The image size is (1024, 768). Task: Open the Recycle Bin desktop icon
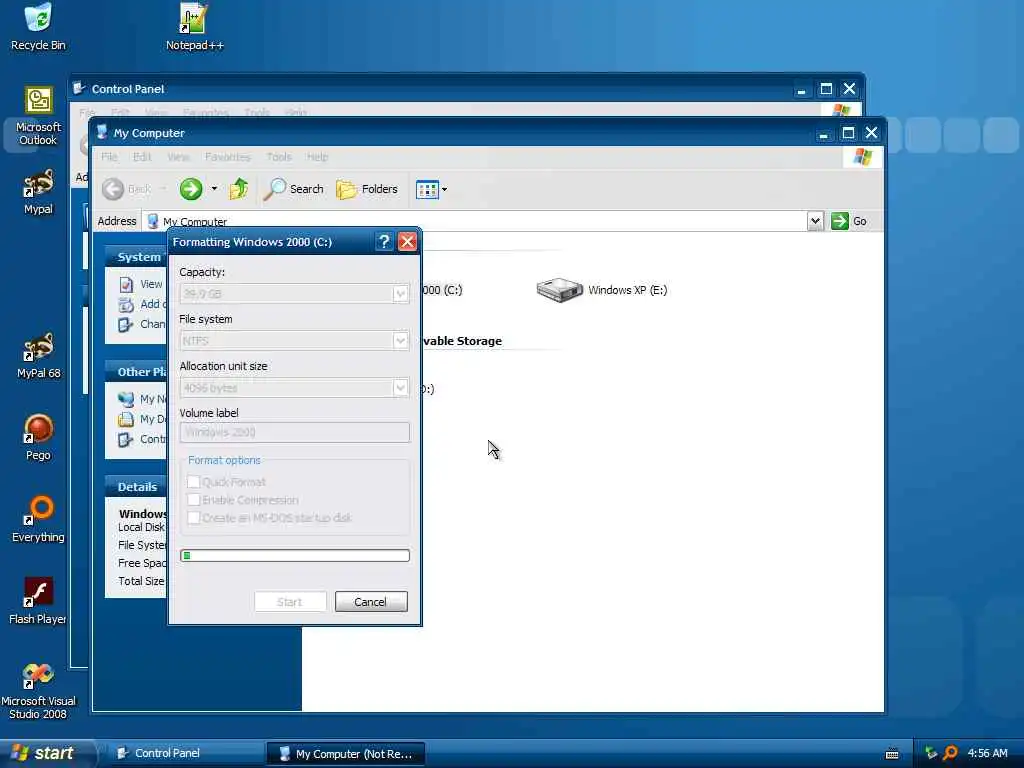click(38, 27)
